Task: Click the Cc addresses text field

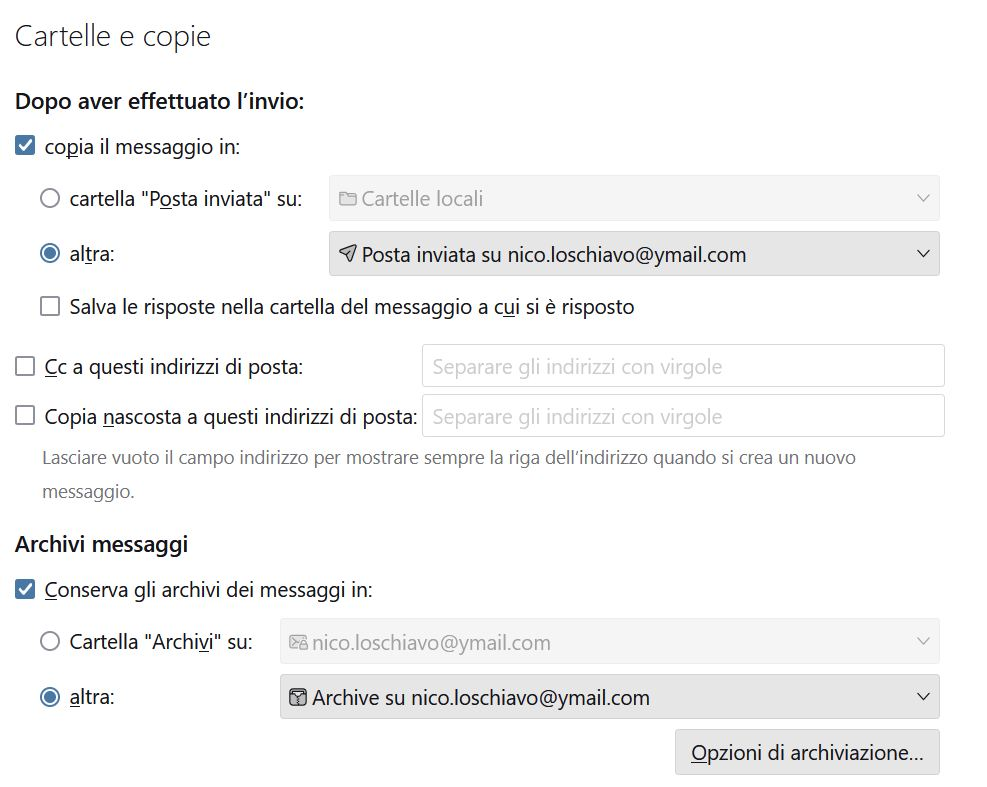Action: click(x=683, y=366)
